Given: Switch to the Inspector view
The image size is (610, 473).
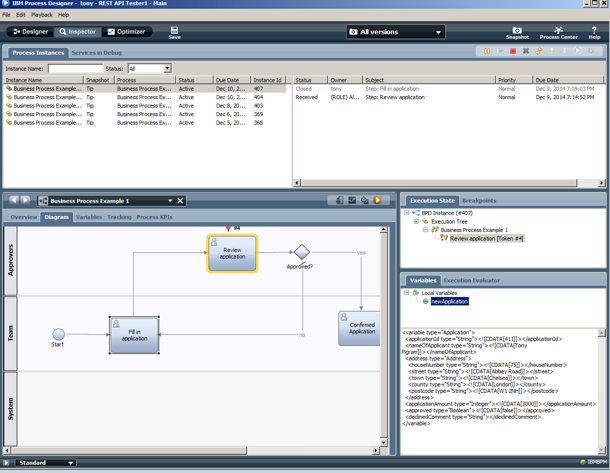Looking at the screenshot, I should click(77, 32).
